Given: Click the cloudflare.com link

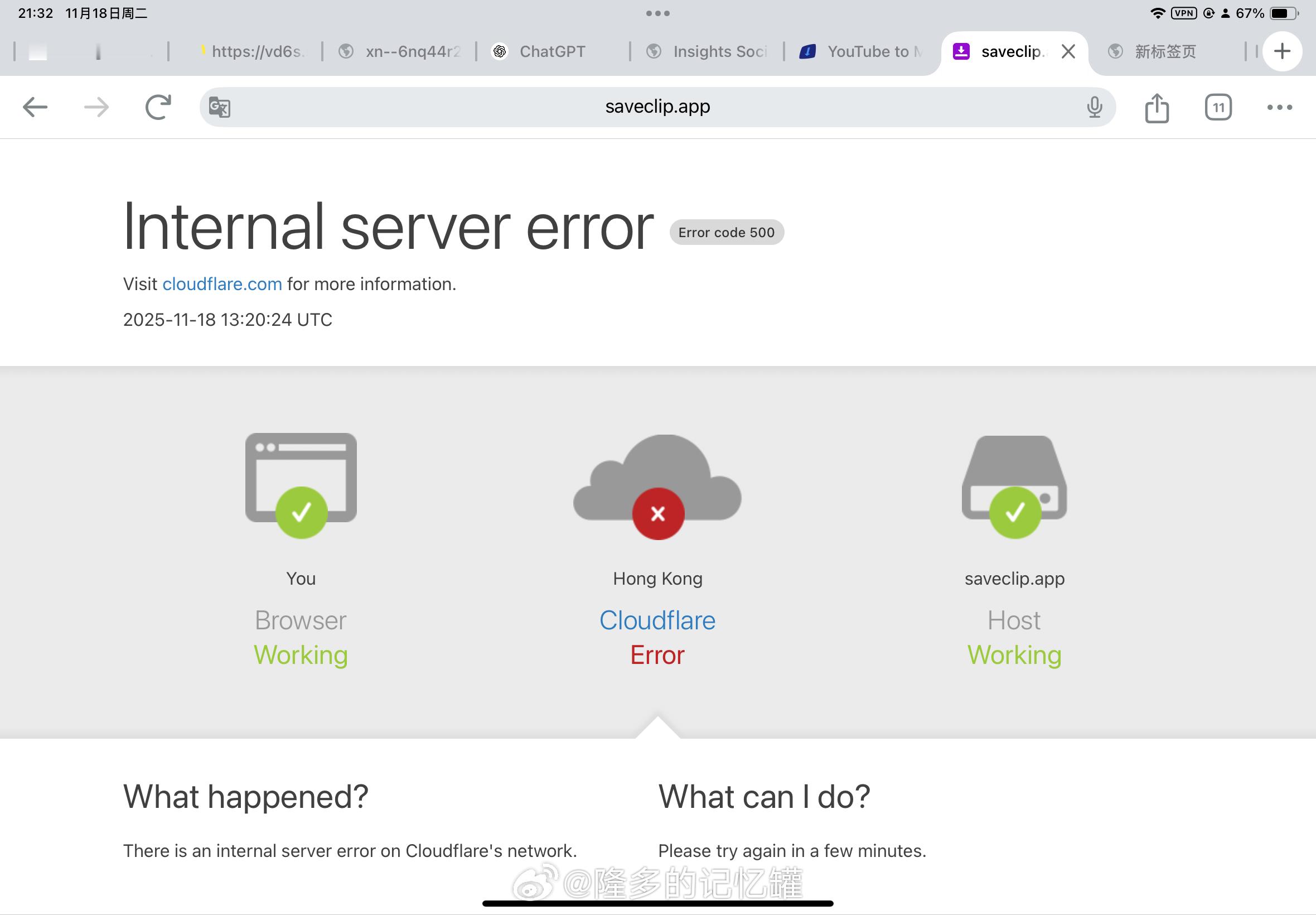Looking at the screenshot, I should pos(222,285).
